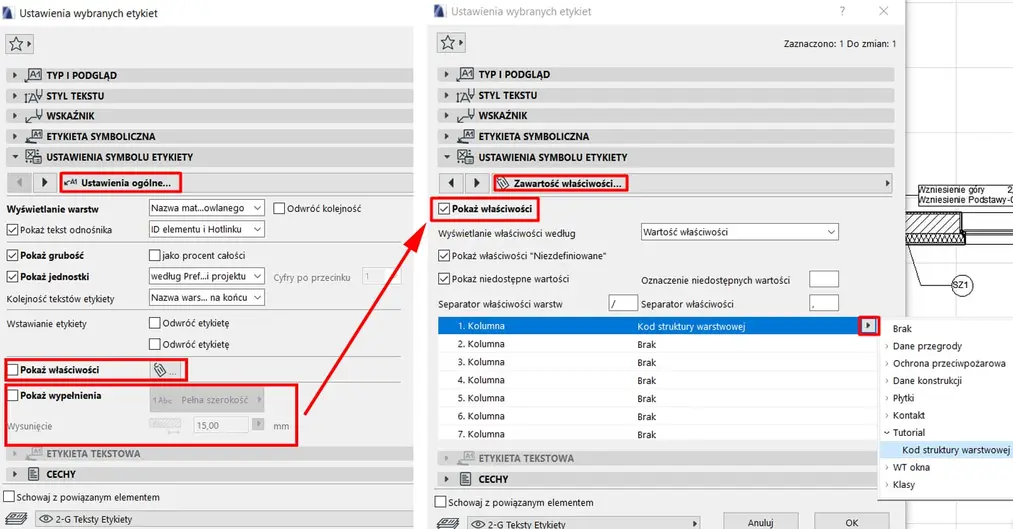The image size is (1013, 529).
Task: Click eye icon in left 2-G Teksty Etykiety
Action: [45, 519]
